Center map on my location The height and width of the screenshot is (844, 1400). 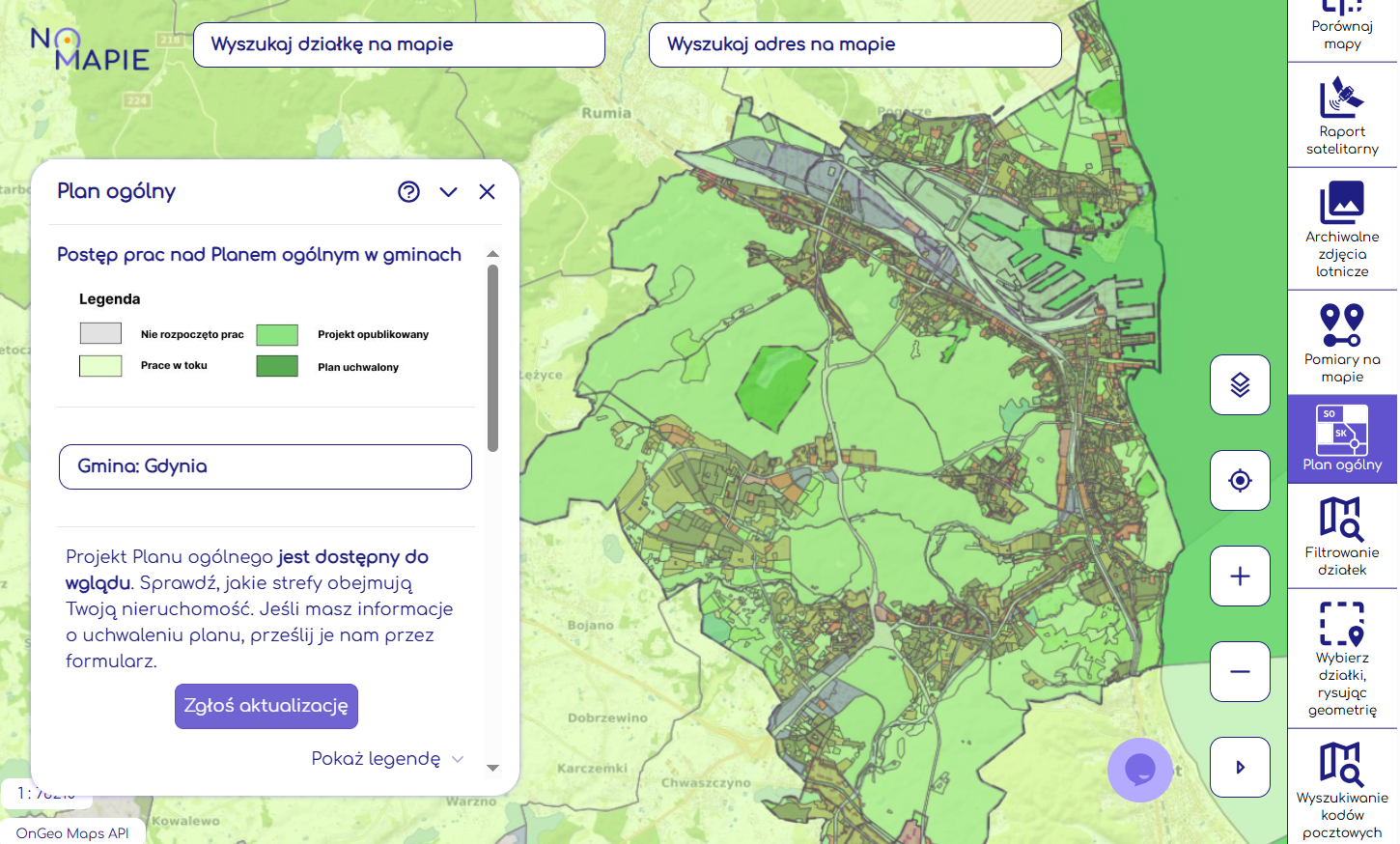click(x=1240, y=480)
